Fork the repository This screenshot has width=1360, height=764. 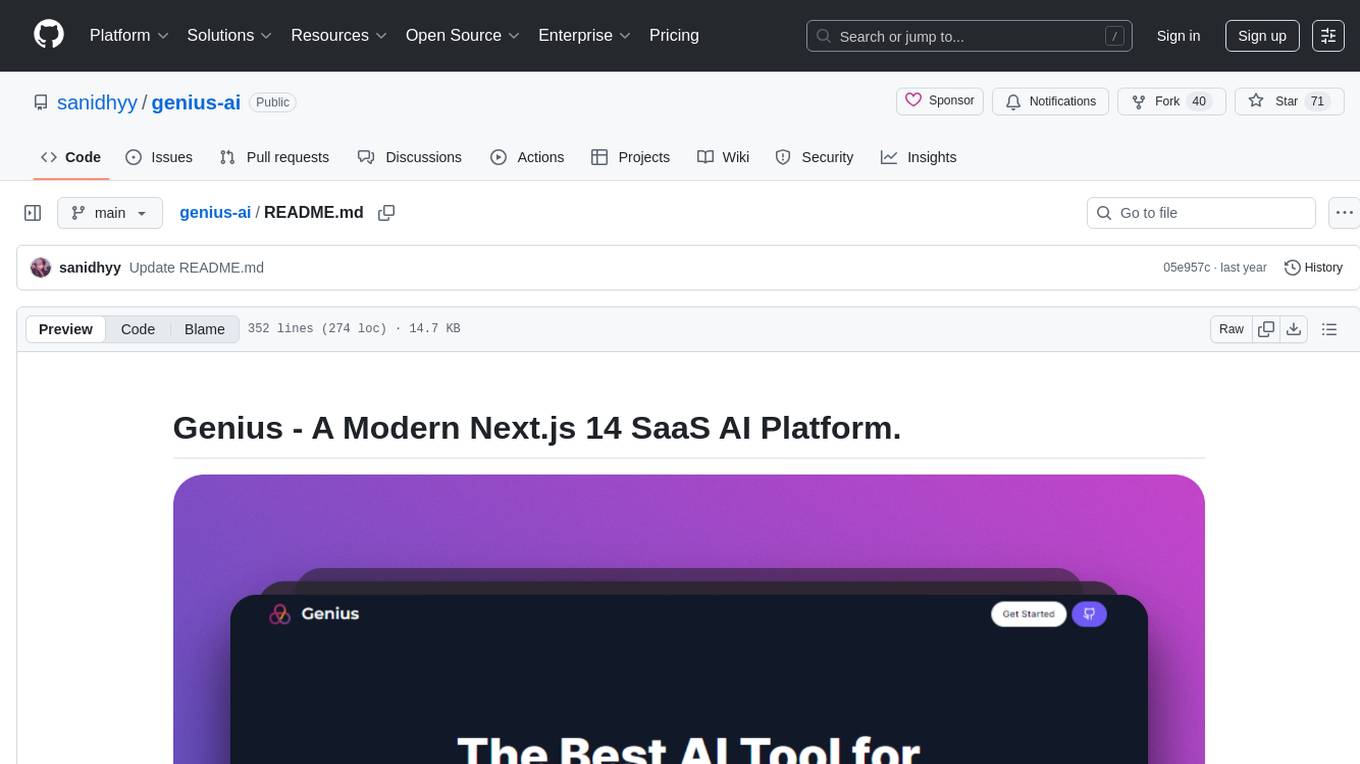(x=1171, y=101)
